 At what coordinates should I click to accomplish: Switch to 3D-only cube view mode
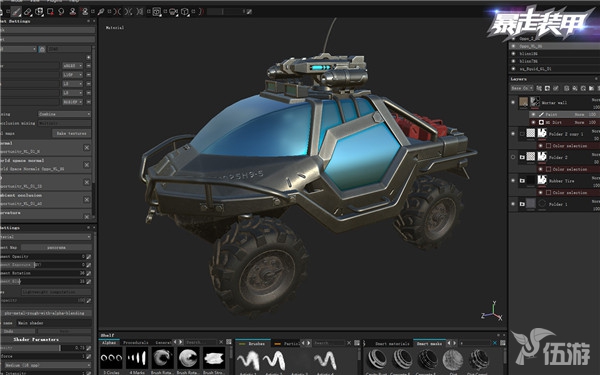tap(185, 12)
